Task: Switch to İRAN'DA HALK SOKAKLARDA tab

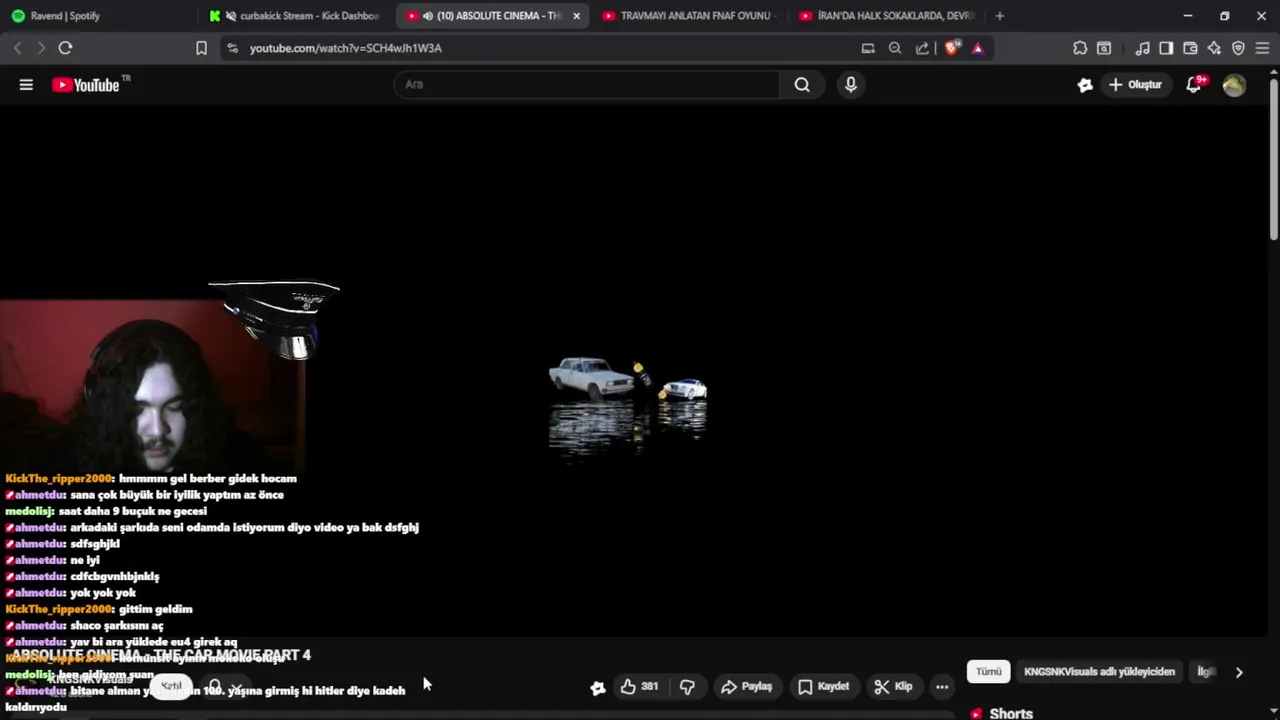Action: click(885, 16)
